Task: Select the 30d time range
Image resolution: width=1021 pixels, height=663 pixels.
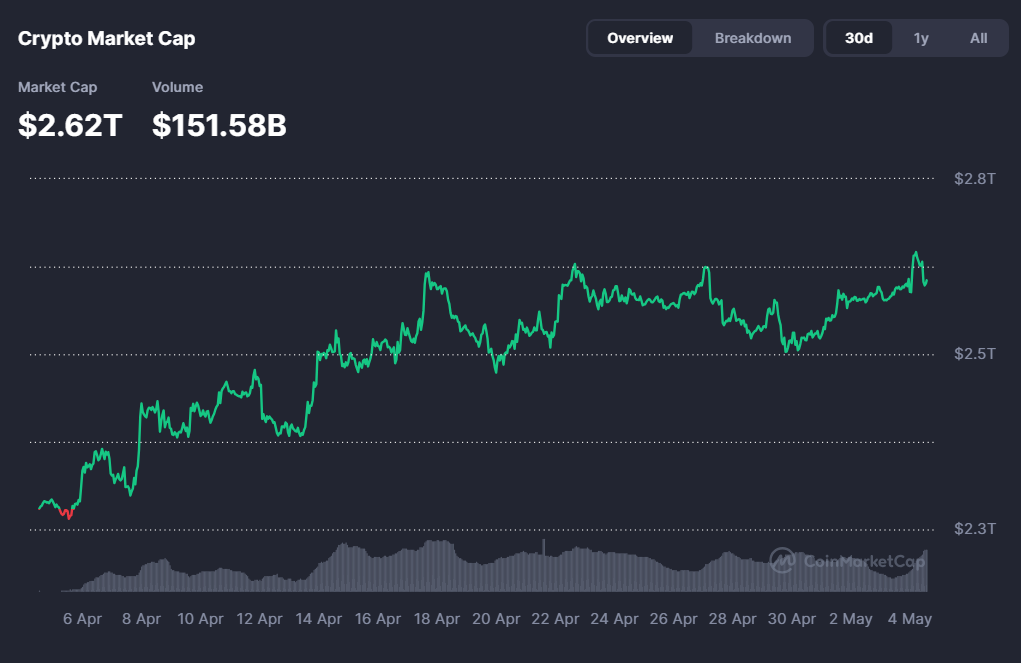Action: pos(859,38)
